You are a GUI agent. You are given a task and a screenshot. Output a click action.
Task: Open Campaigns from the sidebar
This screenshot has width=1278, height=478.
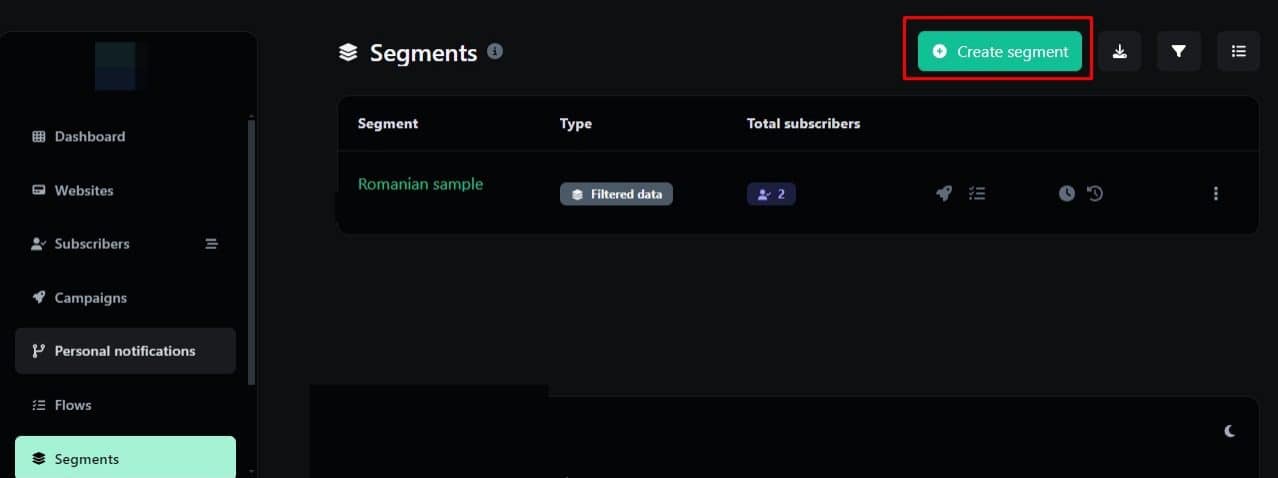coord(90,298)
